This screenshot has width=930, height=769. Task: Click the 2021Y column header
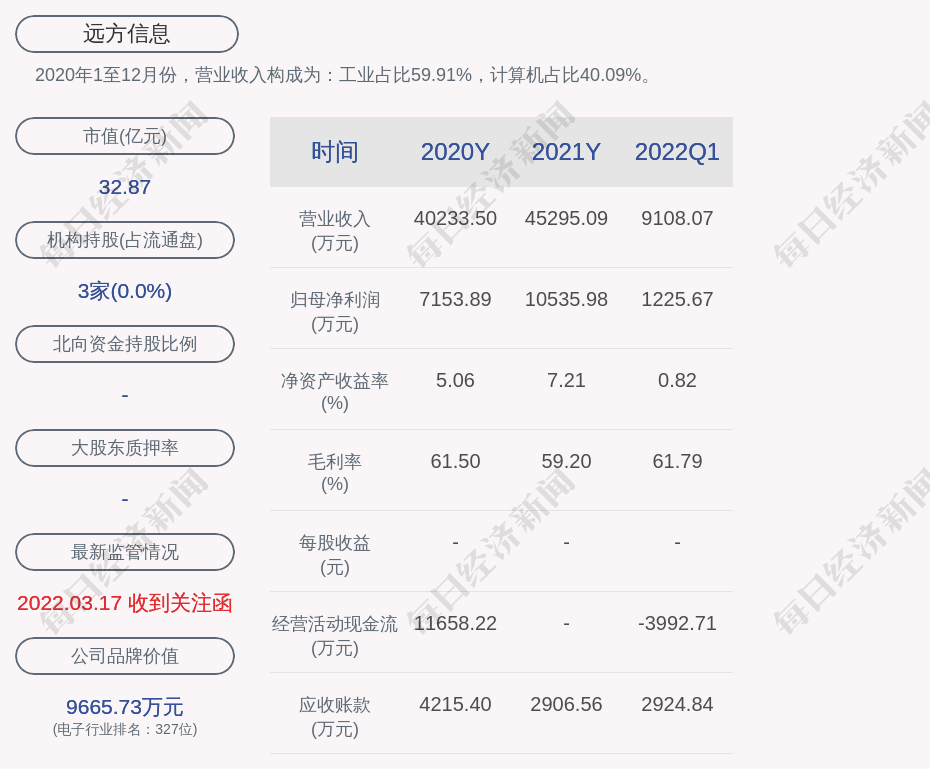566,152
